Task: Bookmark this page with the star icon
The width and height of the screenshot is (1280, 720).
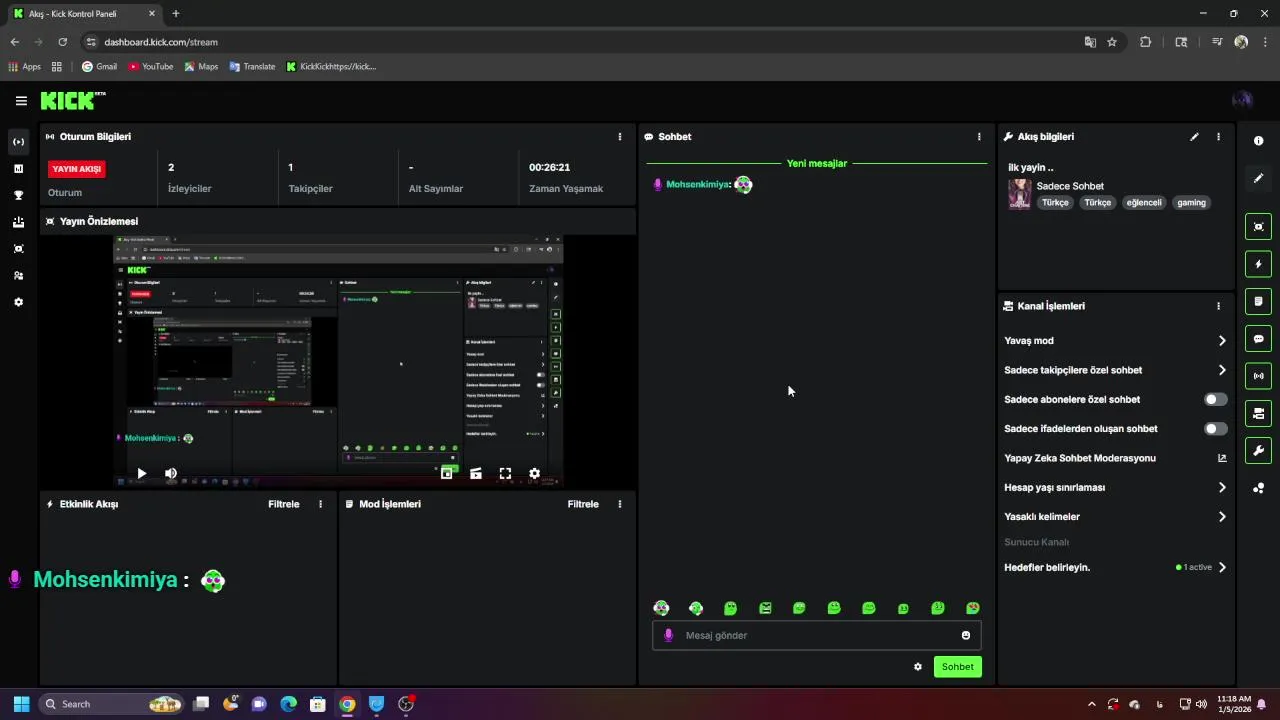Action: click(x=1112, y=42)
